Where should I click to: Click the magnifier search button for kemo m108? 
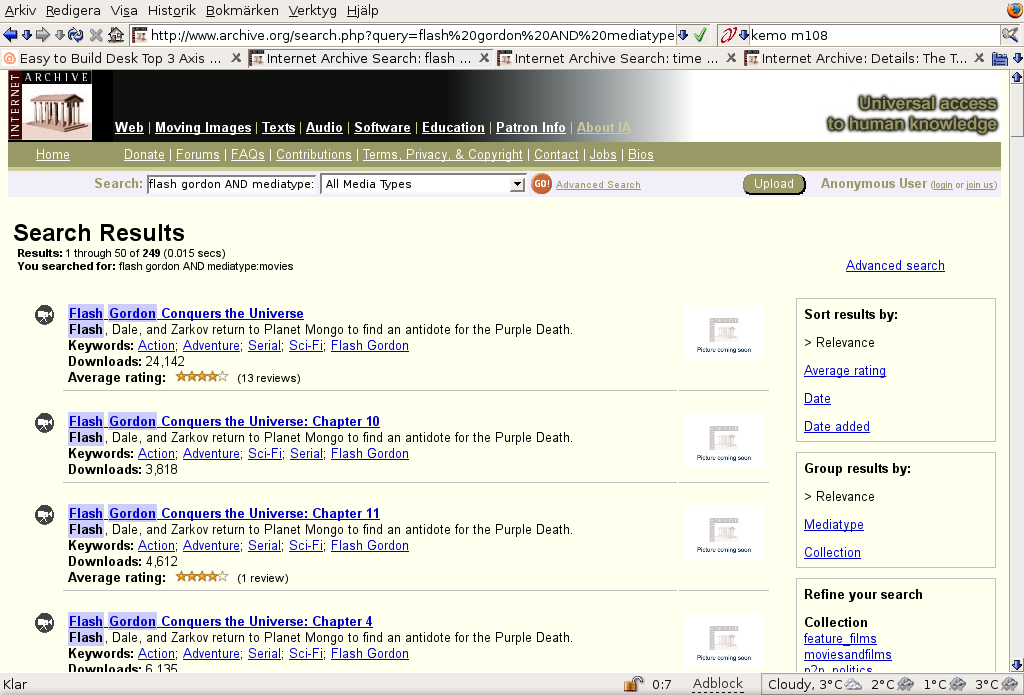pyautogui.click(x=1010, y=35)
